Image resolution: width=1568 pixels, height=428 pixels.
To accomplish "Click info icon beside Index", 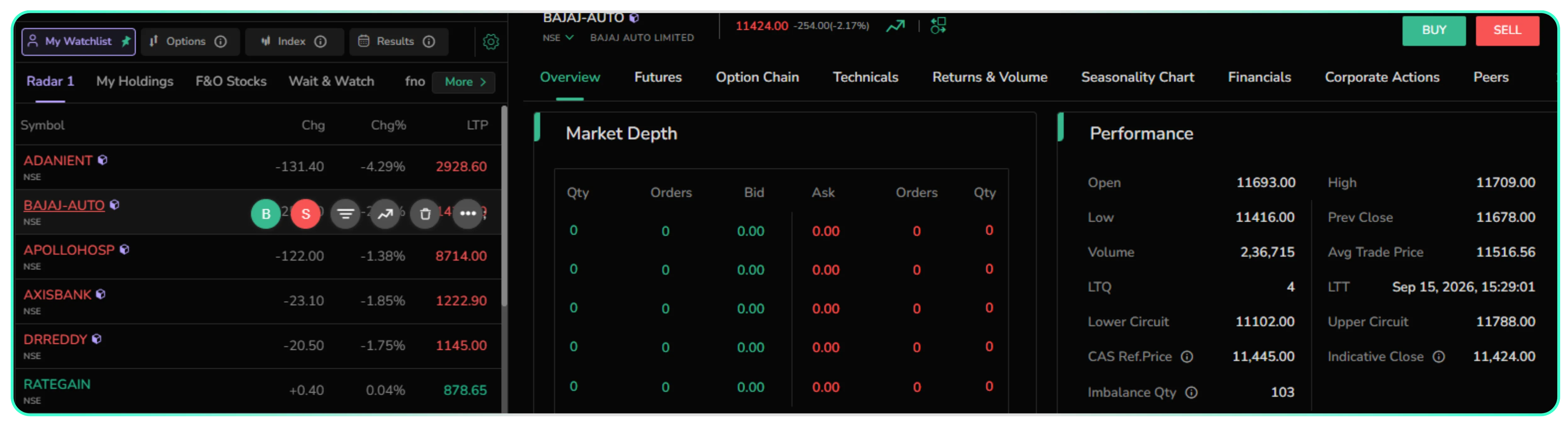I will pos(320,41).
